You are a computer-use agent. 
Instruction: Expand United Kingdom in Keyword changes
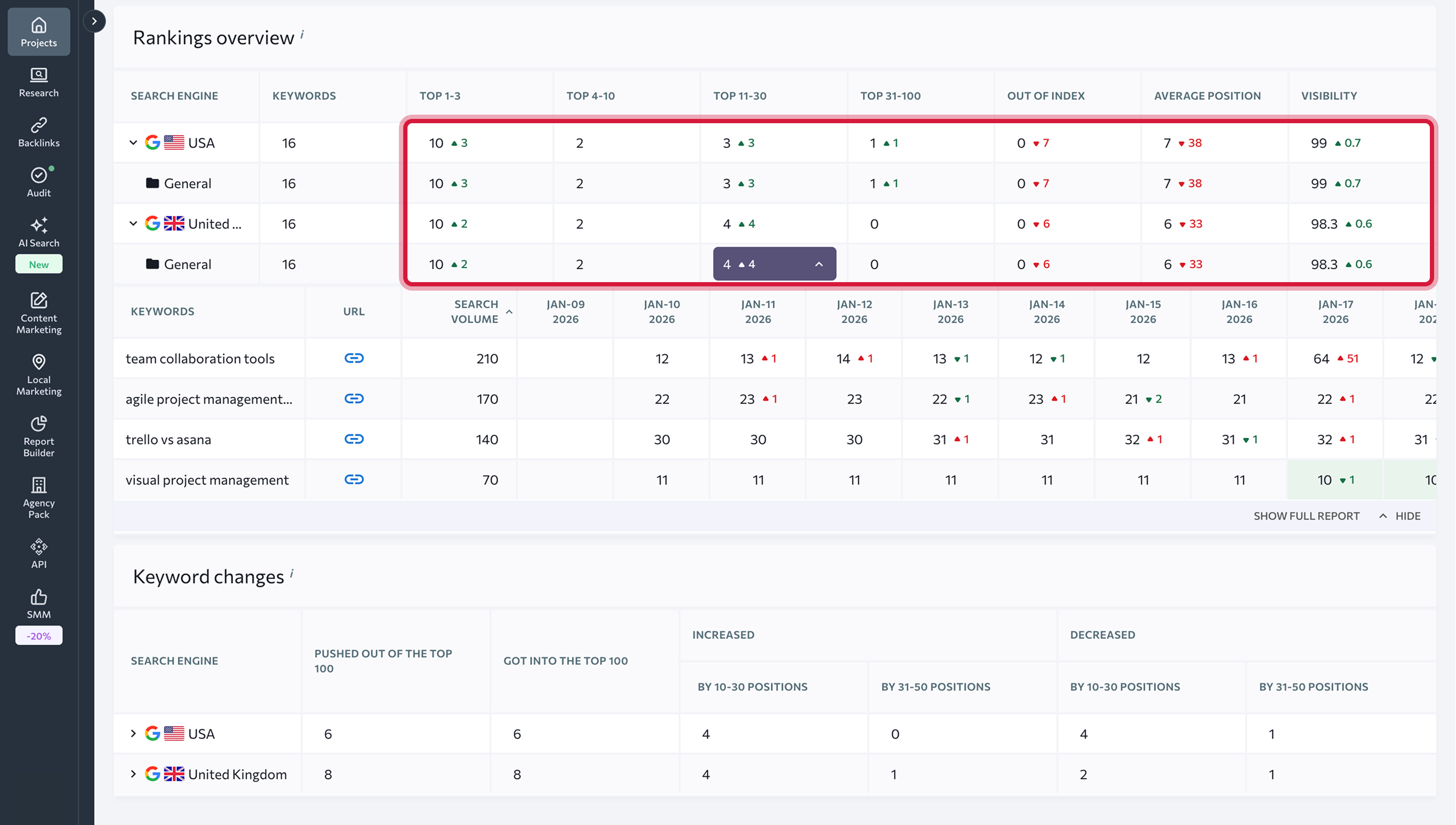[133, 774]
